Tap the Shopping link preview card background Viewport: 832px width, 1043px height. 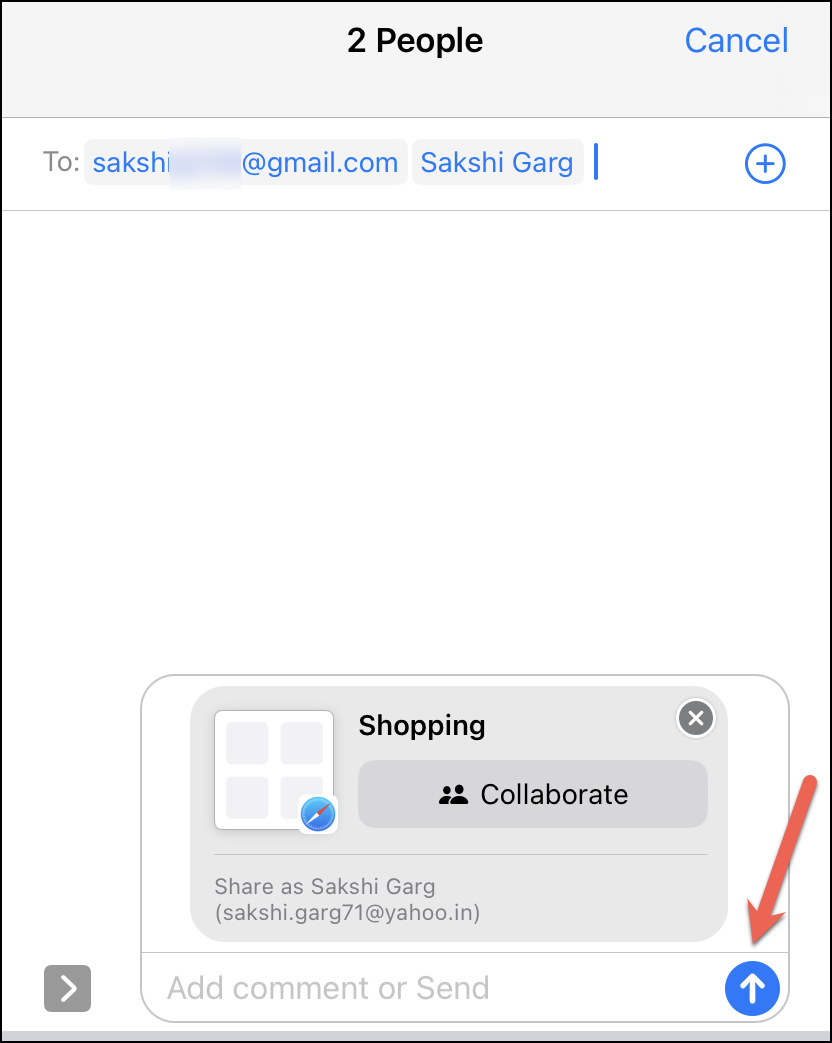[459, 814]
